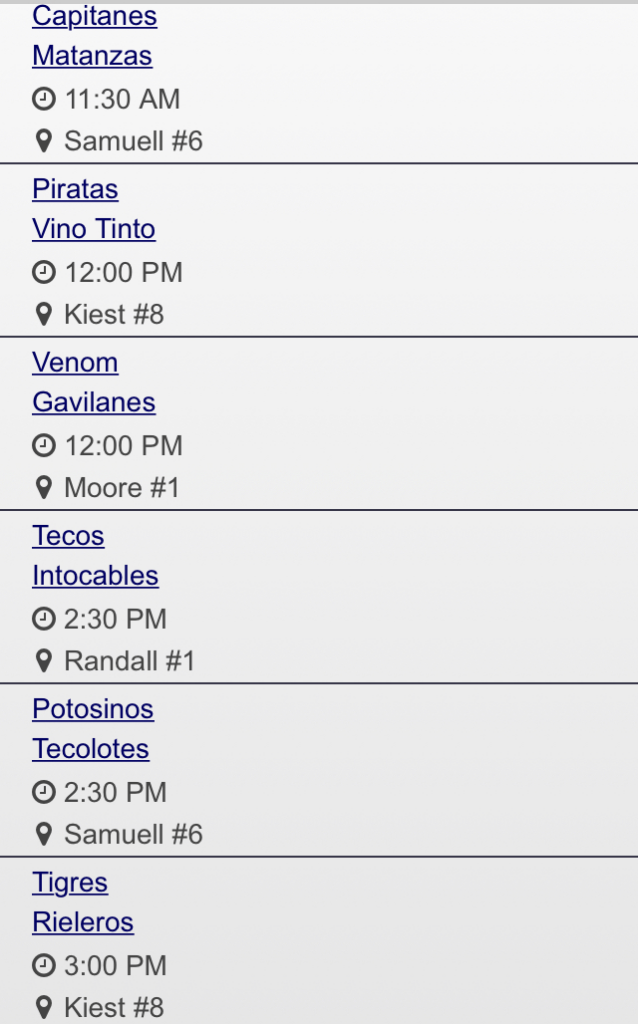
Task: Click the location pin in the Potosinos game
Action: (x=43, y=834)
